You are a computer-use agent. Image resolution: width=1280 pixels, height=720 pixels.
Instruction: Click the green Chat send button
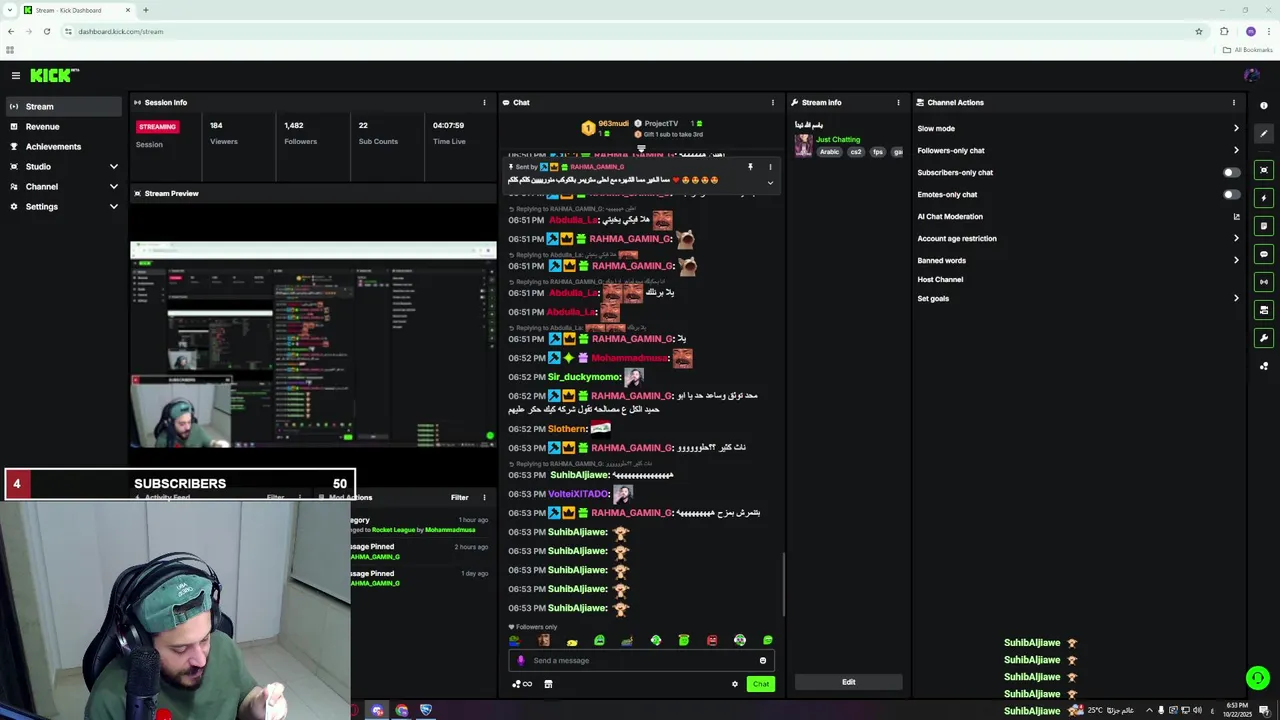[761, 684]
